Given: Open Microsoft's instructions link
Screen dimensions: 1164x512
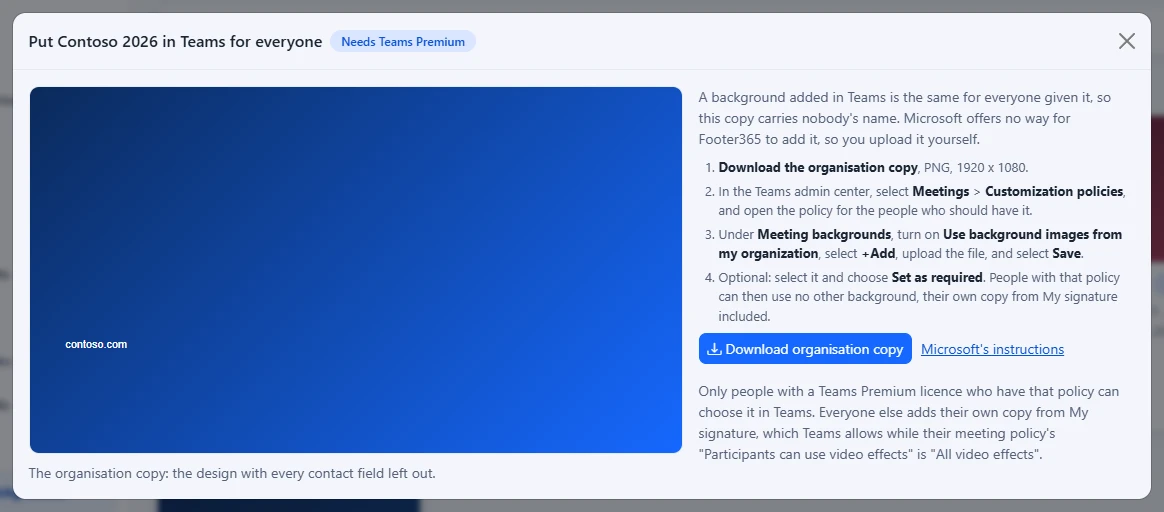Looking at the screenshot, I should click(992, 349).
